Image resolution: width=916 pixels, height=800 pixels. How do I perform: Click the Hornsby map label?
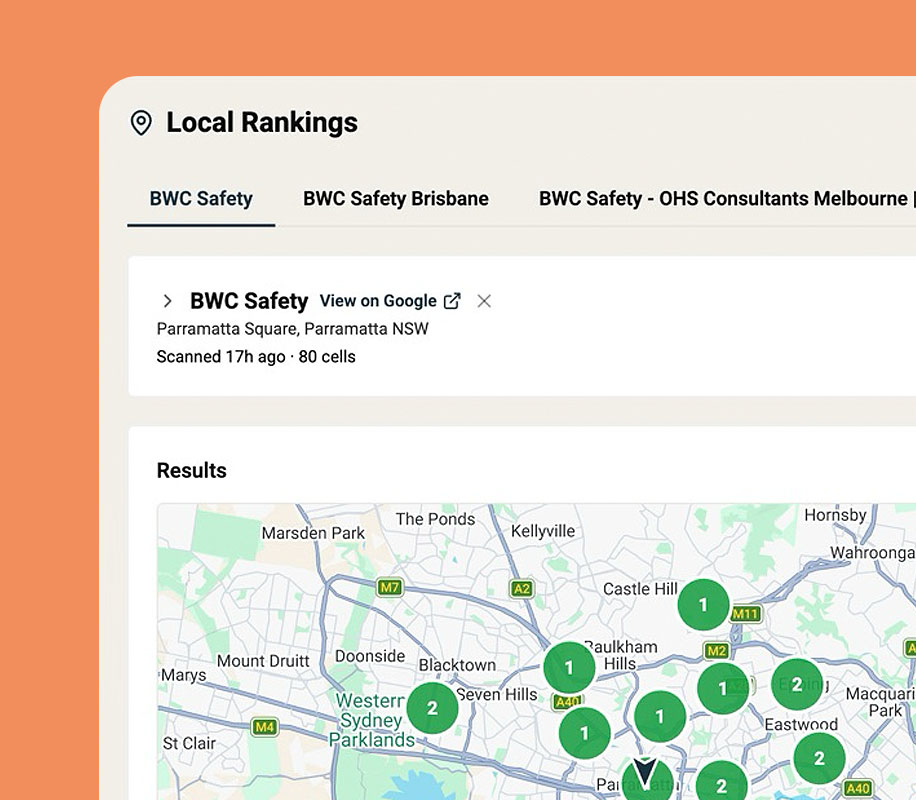(835, 515)
